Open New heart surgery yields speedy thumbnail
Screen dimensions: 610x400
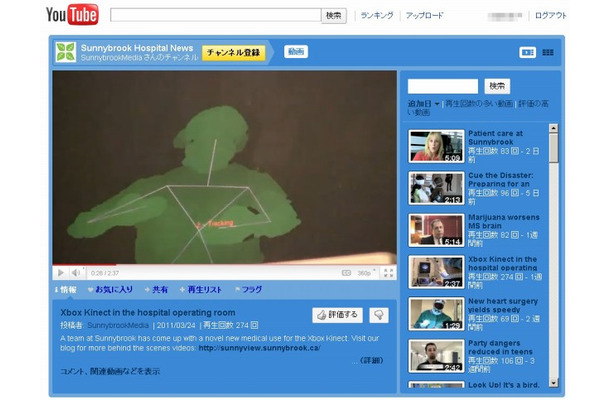pos(436,314)
